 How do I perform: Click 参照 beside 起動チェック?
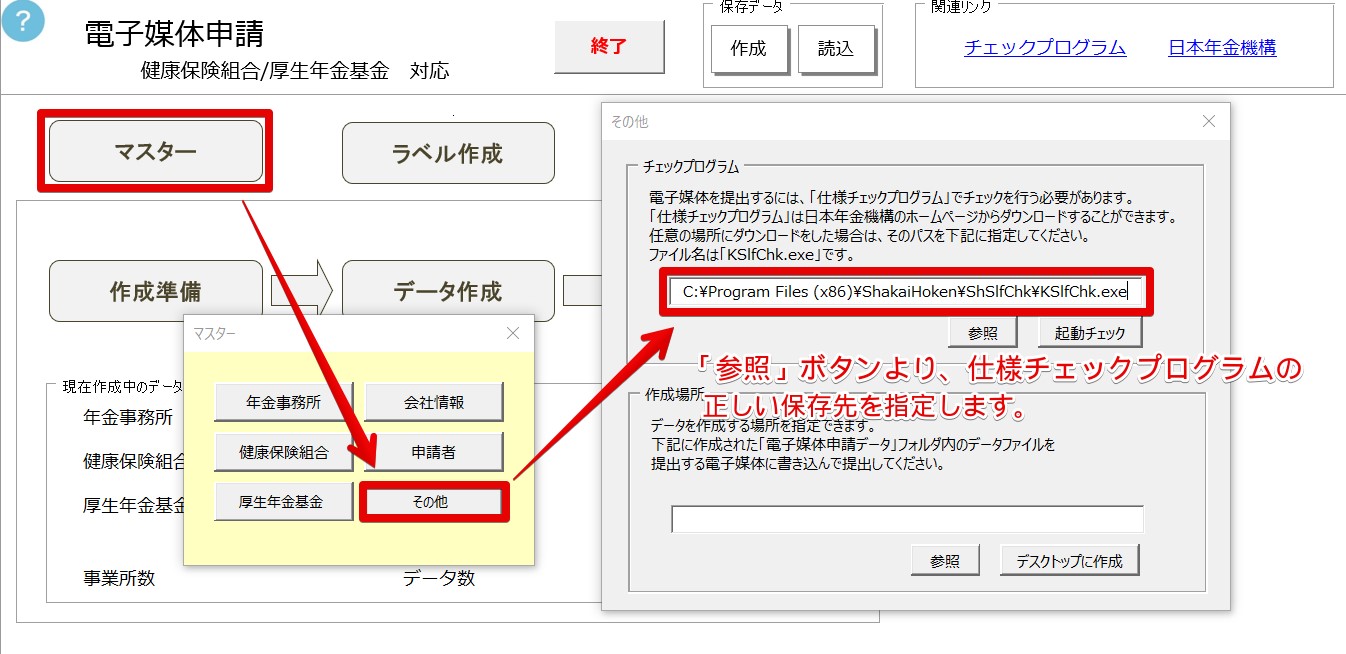point(983,333)
